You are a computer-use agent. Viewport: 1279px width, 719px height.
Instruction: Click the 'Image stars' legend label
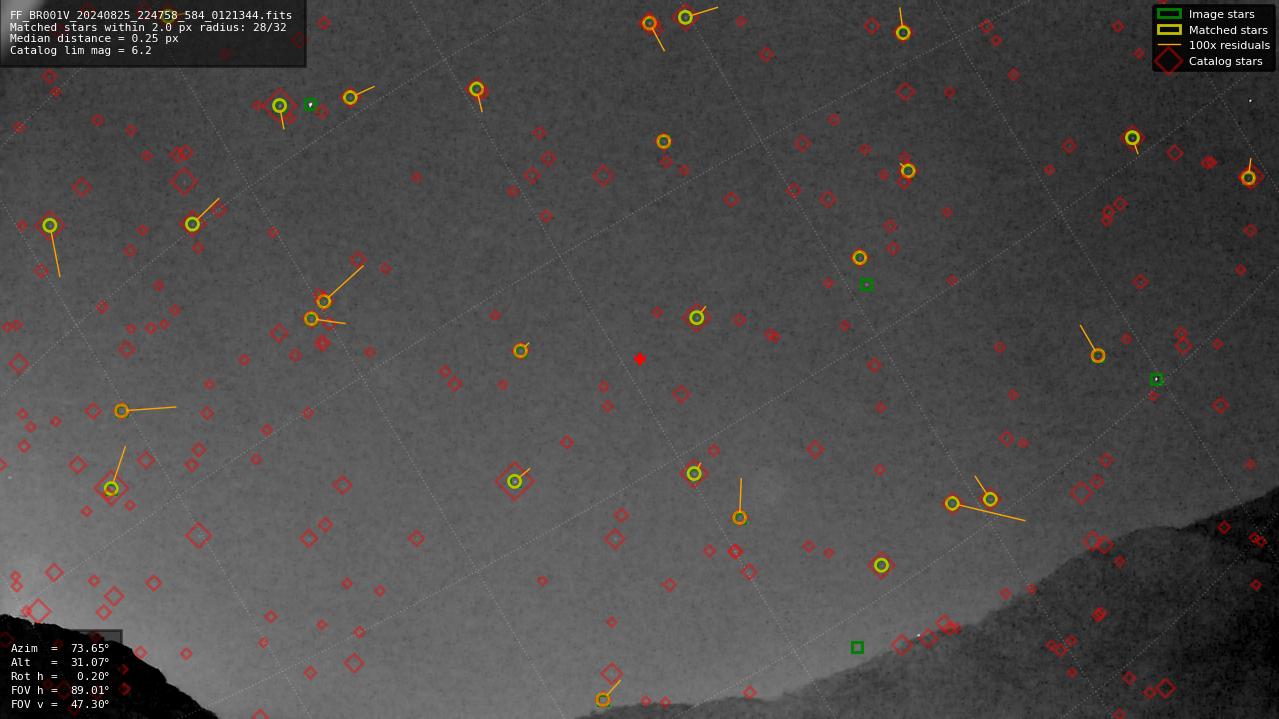coord(1222,15)
